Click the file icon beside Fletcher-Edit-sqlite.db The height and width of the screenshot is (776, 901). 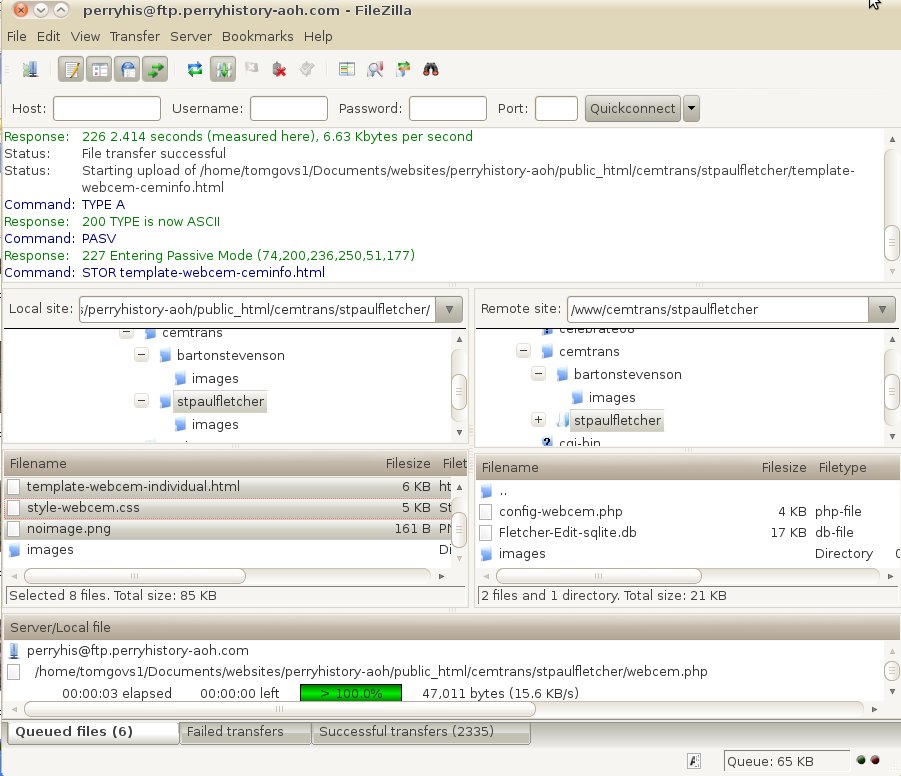[x=486, y=533]
